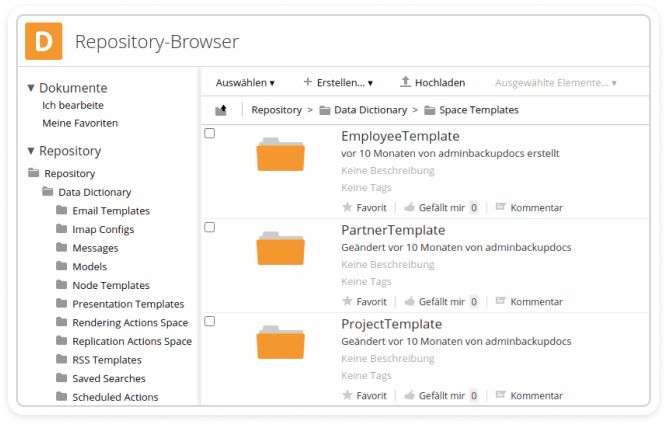
Task: Favorite the ProjectTemplate folder star
Action: [347, 395]
